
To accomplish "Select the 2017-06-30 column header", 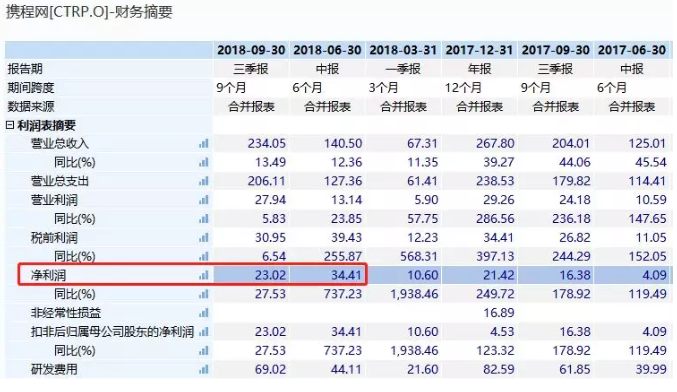I will tap(632, 50).
